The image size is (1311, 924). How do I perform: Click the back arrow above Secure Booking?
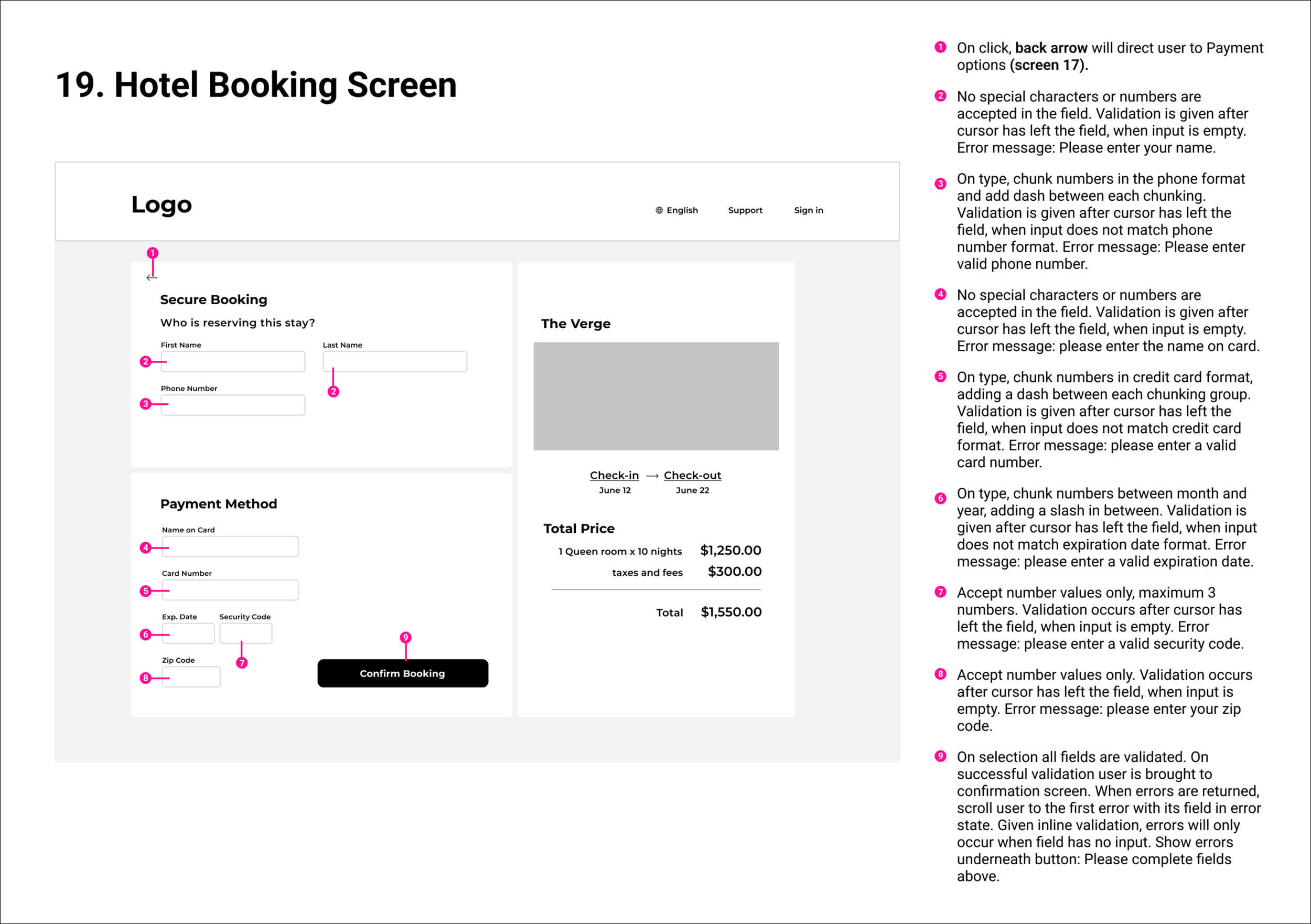tap(152, 277)
